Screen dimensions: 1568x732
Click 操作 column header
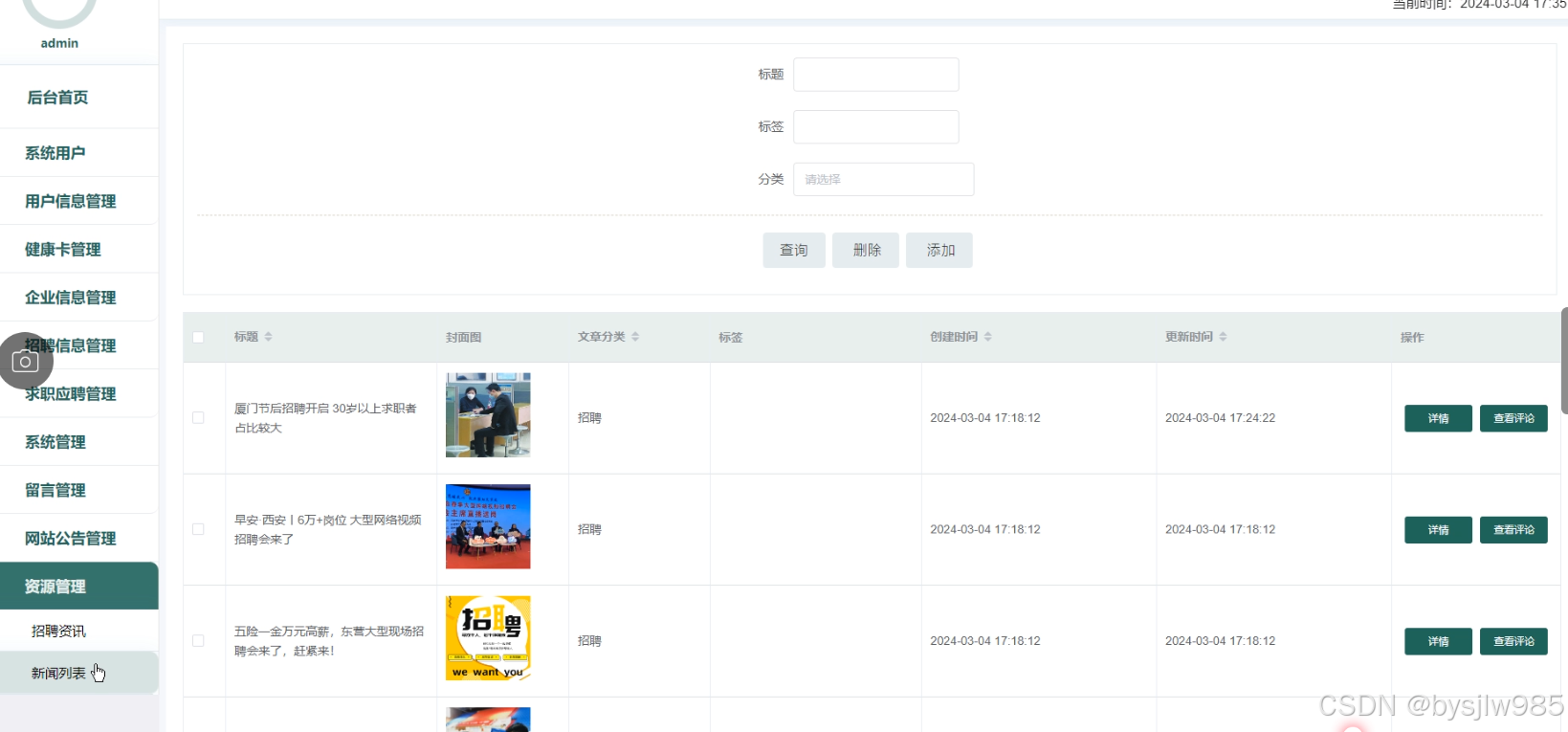click(x=1412, y=338)
